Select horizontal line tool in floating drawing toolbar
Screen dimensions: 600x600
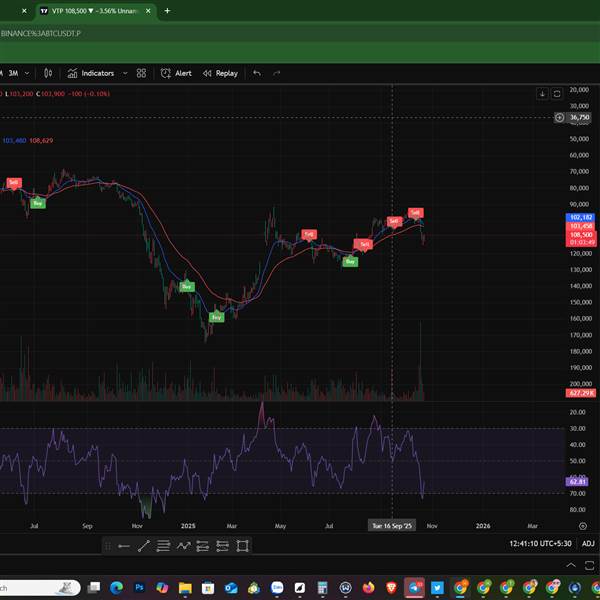[123, 545]
